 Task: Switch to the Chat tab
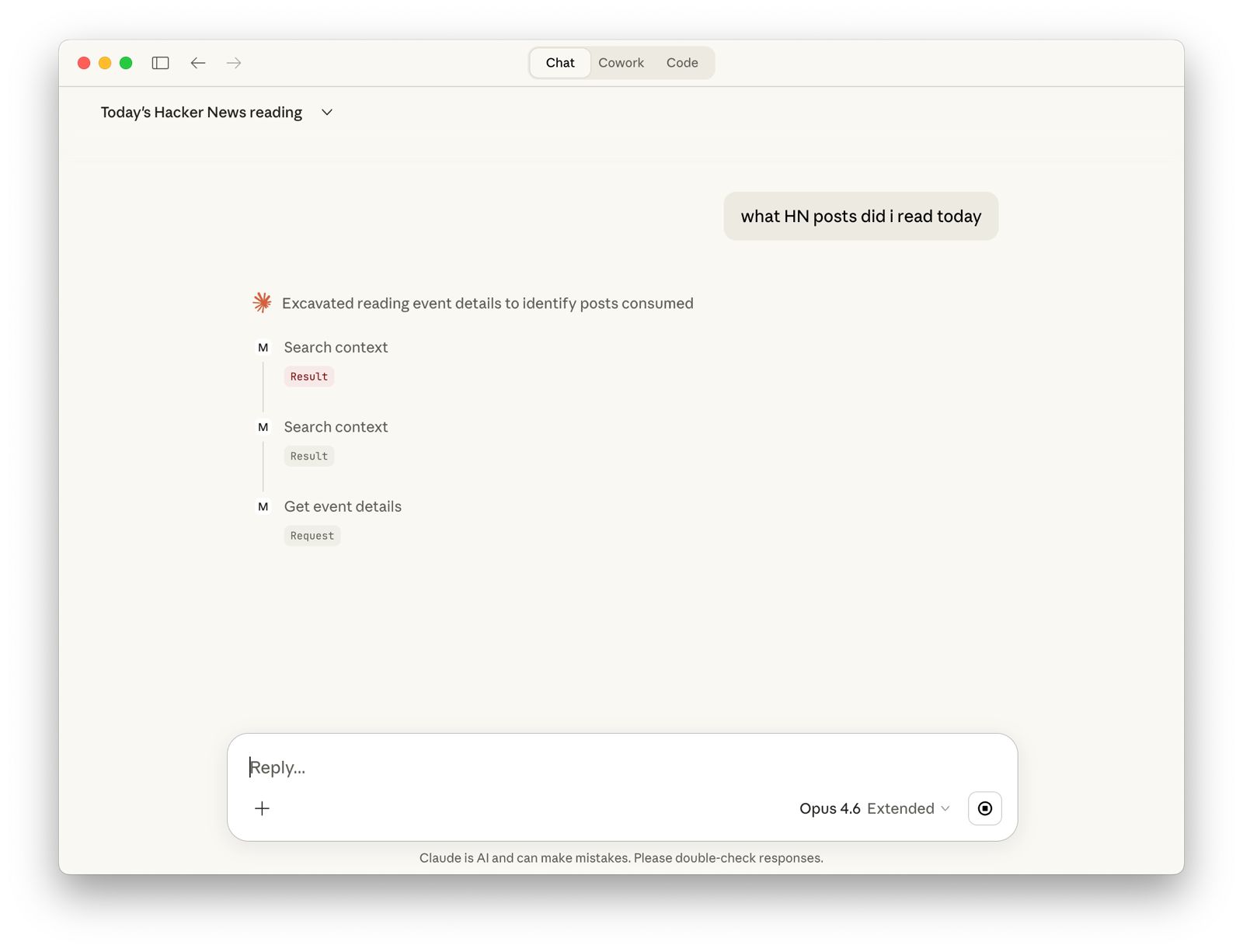pyautogui.click(x=560, y=63)
